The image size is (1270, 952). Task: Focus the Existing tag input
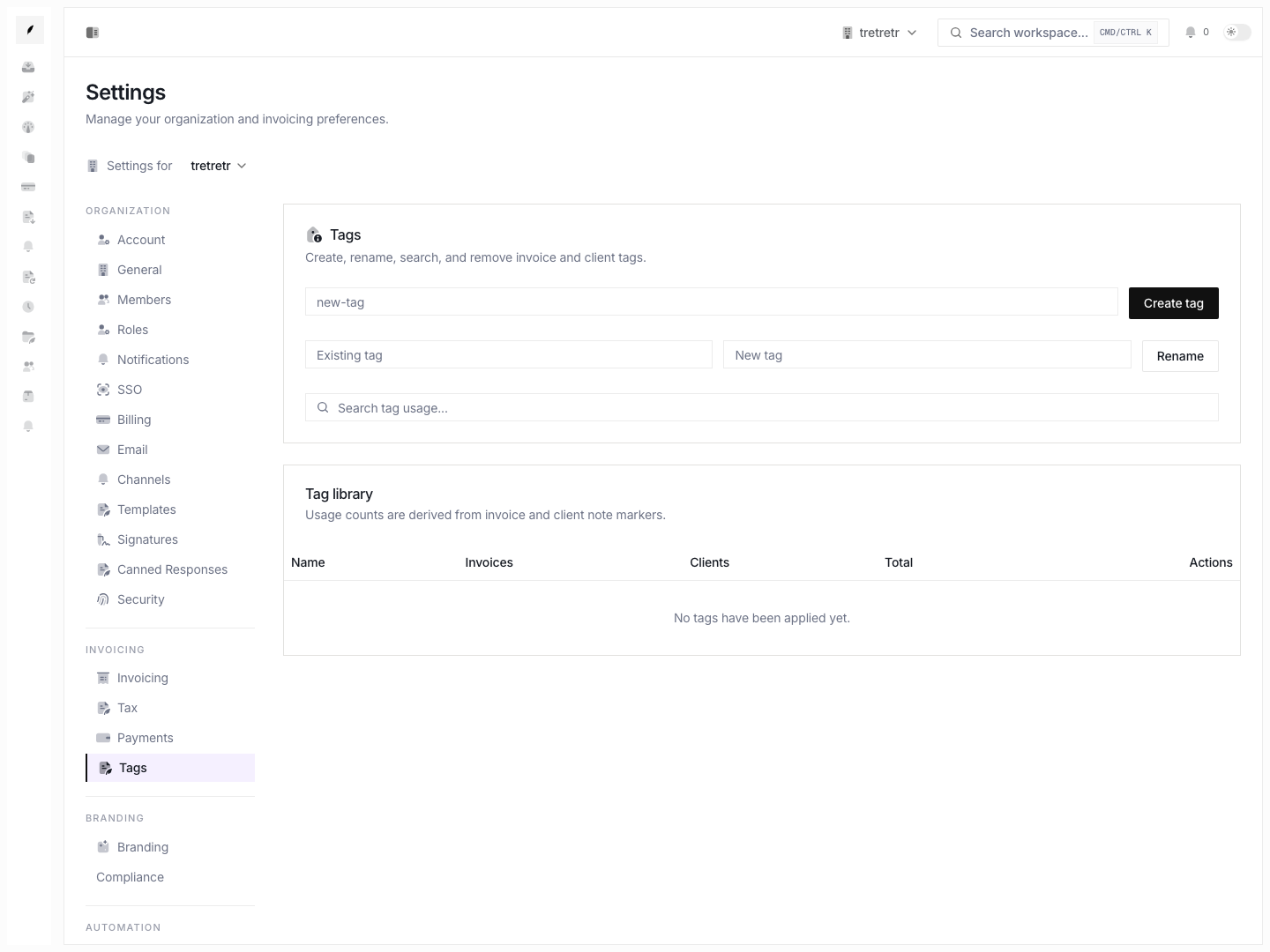click(x=509, y=354)
